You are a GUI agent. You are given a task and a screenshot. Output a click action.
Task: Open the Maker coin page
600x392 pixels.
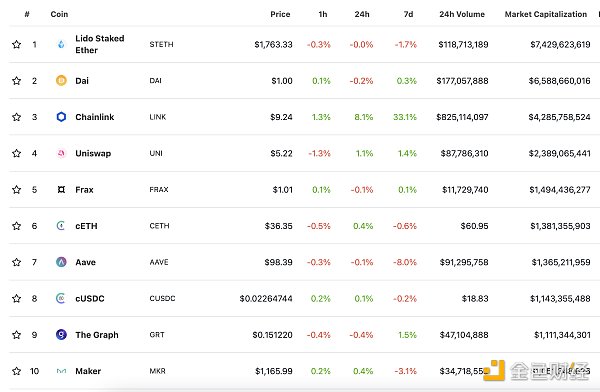88,371
